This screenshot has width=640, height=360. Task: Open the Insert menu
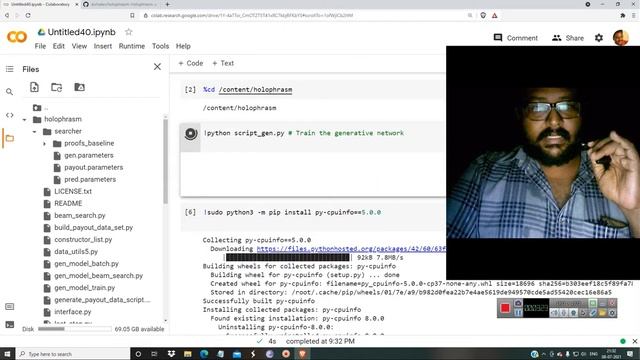pos(102,46)
